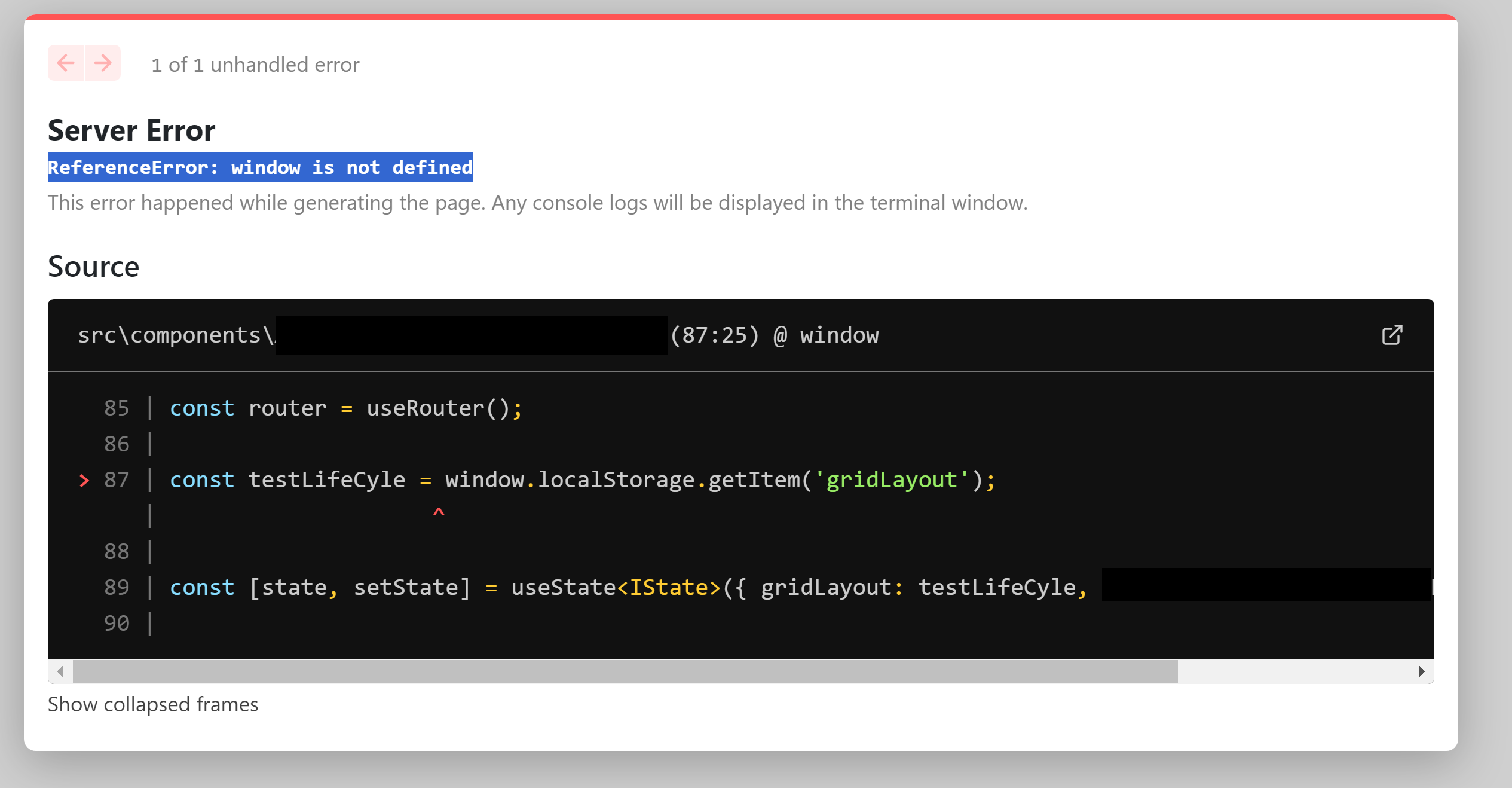Open source file in editor icon
The height and width of the screenshot is (788, 1512).
(1392, 335)
